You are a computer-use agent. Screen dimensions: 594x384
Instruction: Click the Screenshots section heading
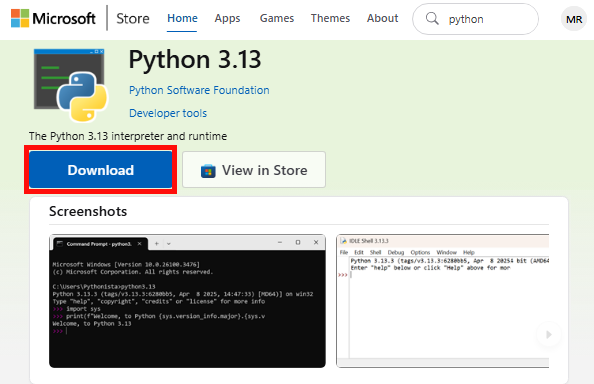pyautogui.click(x=88, y=211)
